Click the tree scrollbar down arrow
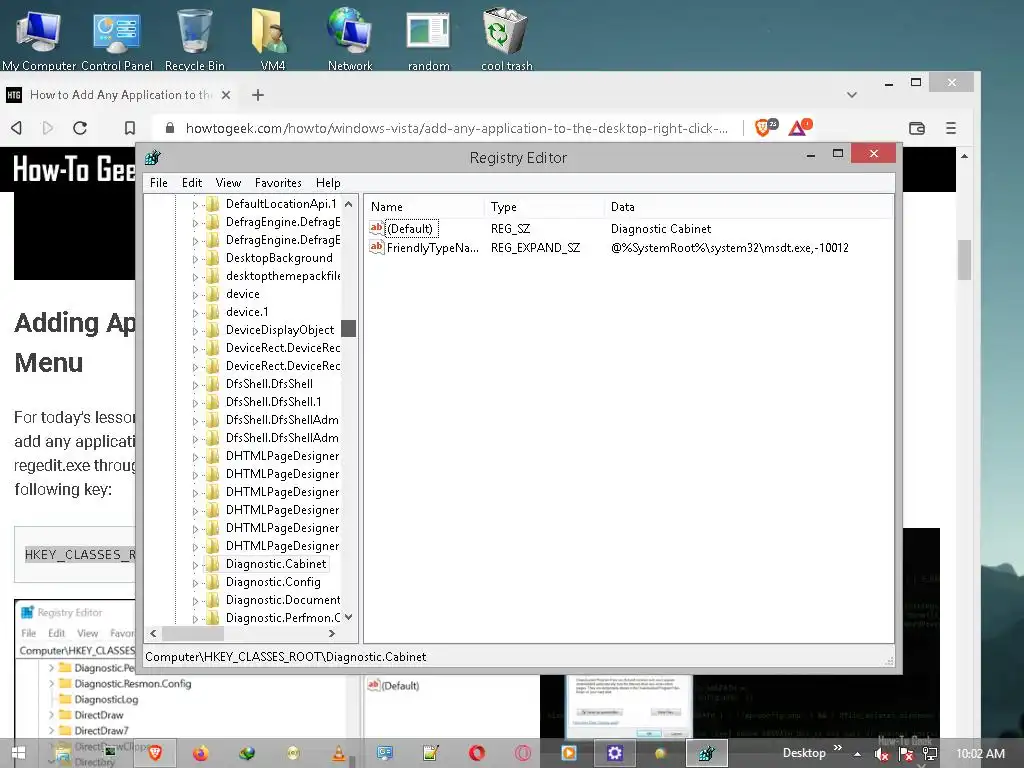The image size is (1024, 768). tap(349, 617)
